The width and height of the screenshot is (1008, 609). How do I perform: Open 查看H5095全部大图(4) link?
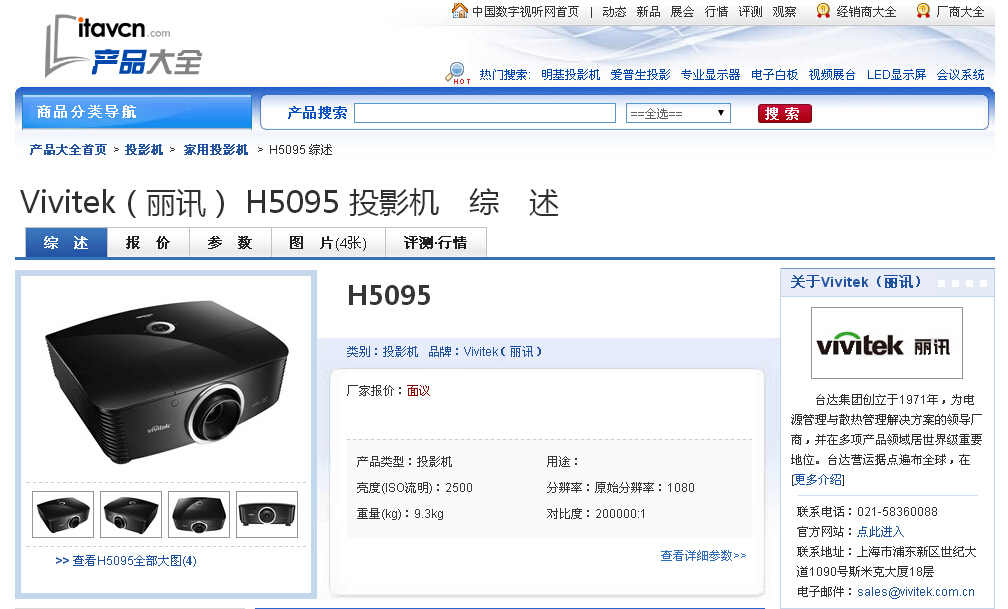point(126,561)
